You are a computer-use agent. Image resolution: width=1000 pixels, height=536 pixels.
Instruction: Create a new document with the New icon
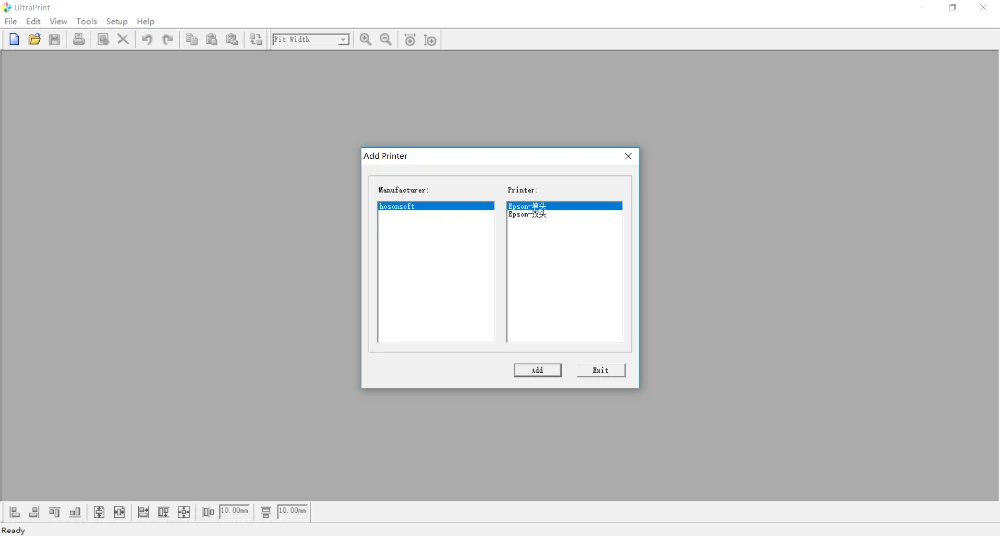click(x=14, y=40)
